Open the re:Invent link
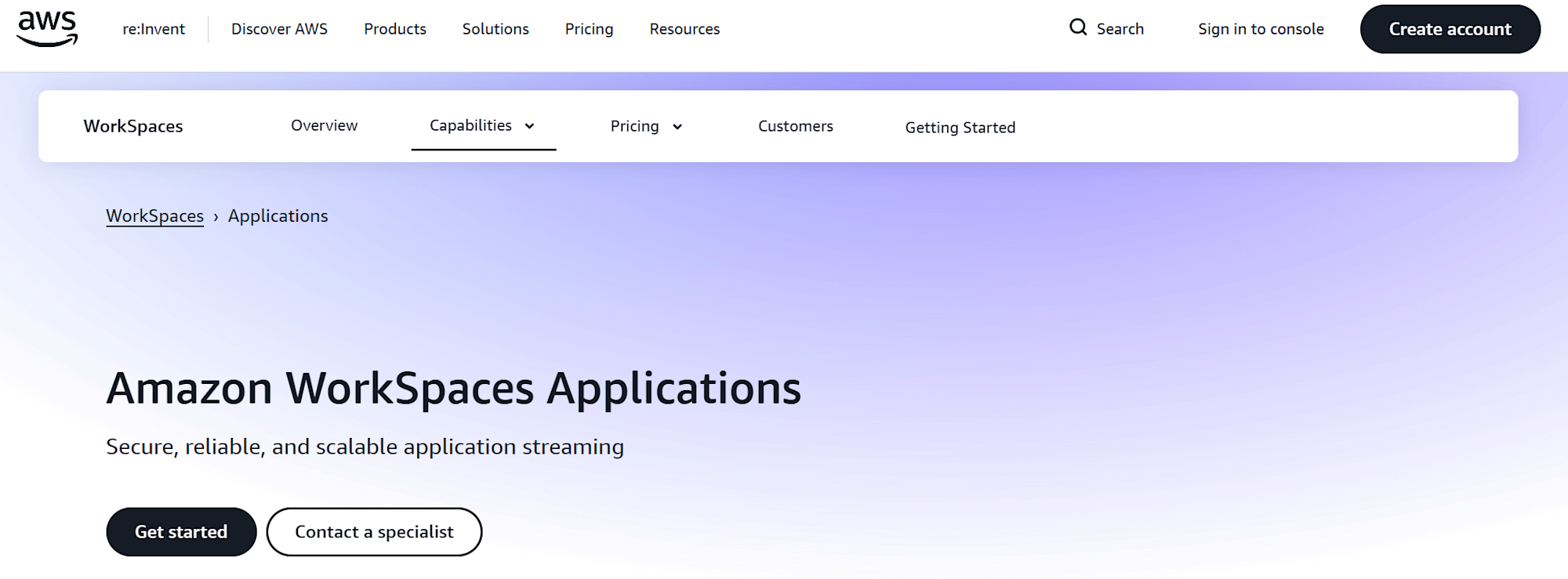 click(x=154, y=29)
